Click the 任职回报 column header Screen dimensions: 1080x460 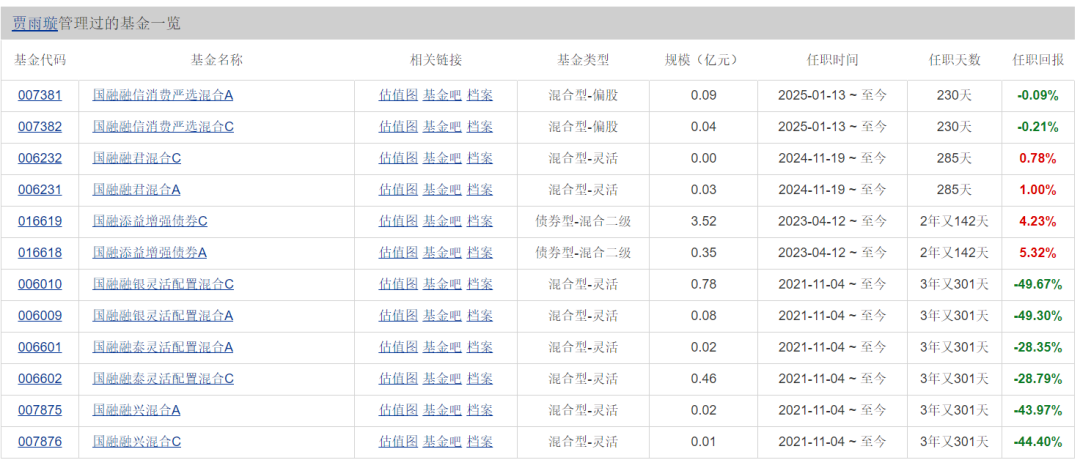click(x=1037, y=60)
